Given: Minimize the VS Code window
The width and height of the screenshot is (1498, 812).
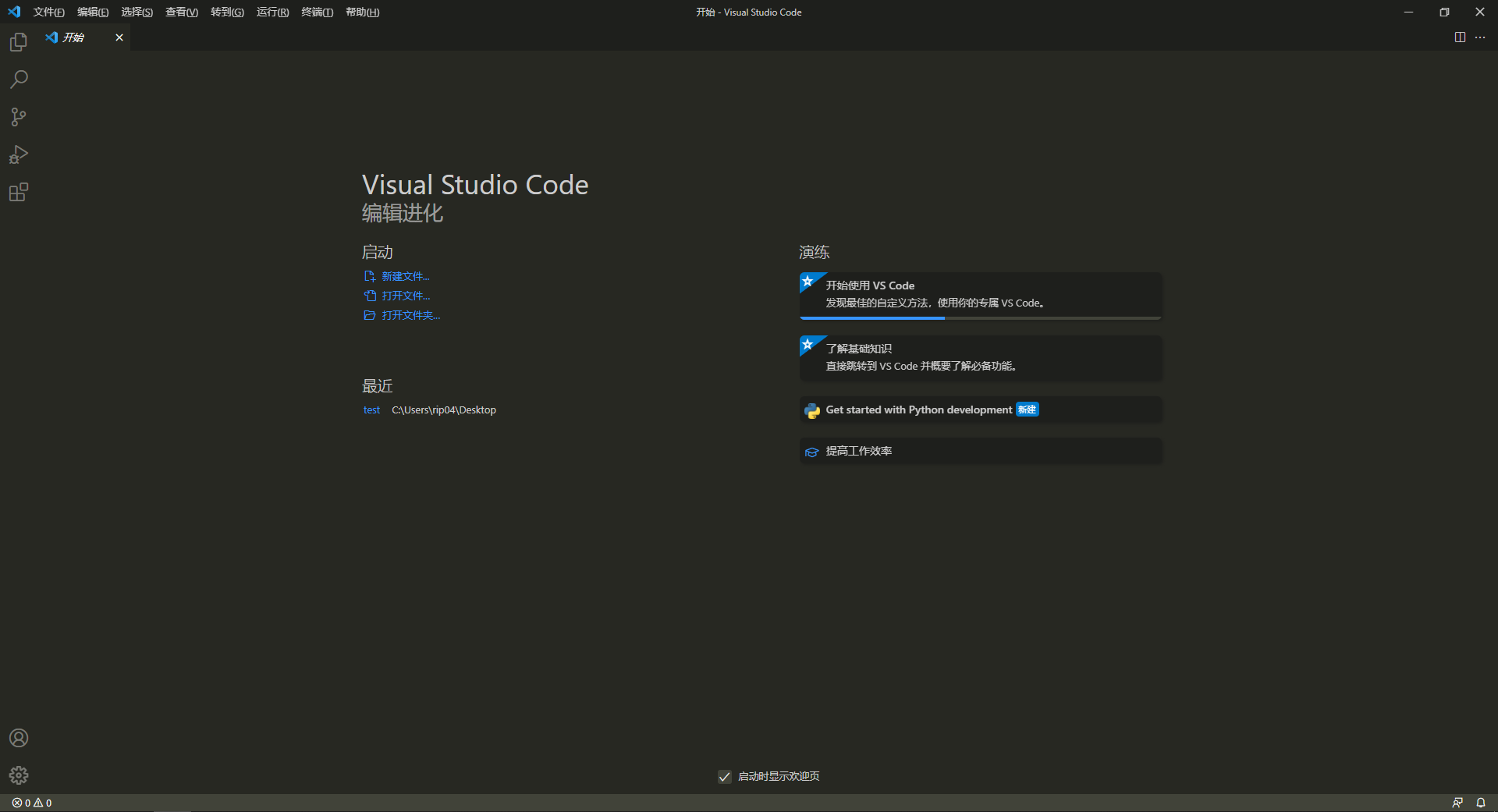Looking at the screenshot, I should 1408,12.
